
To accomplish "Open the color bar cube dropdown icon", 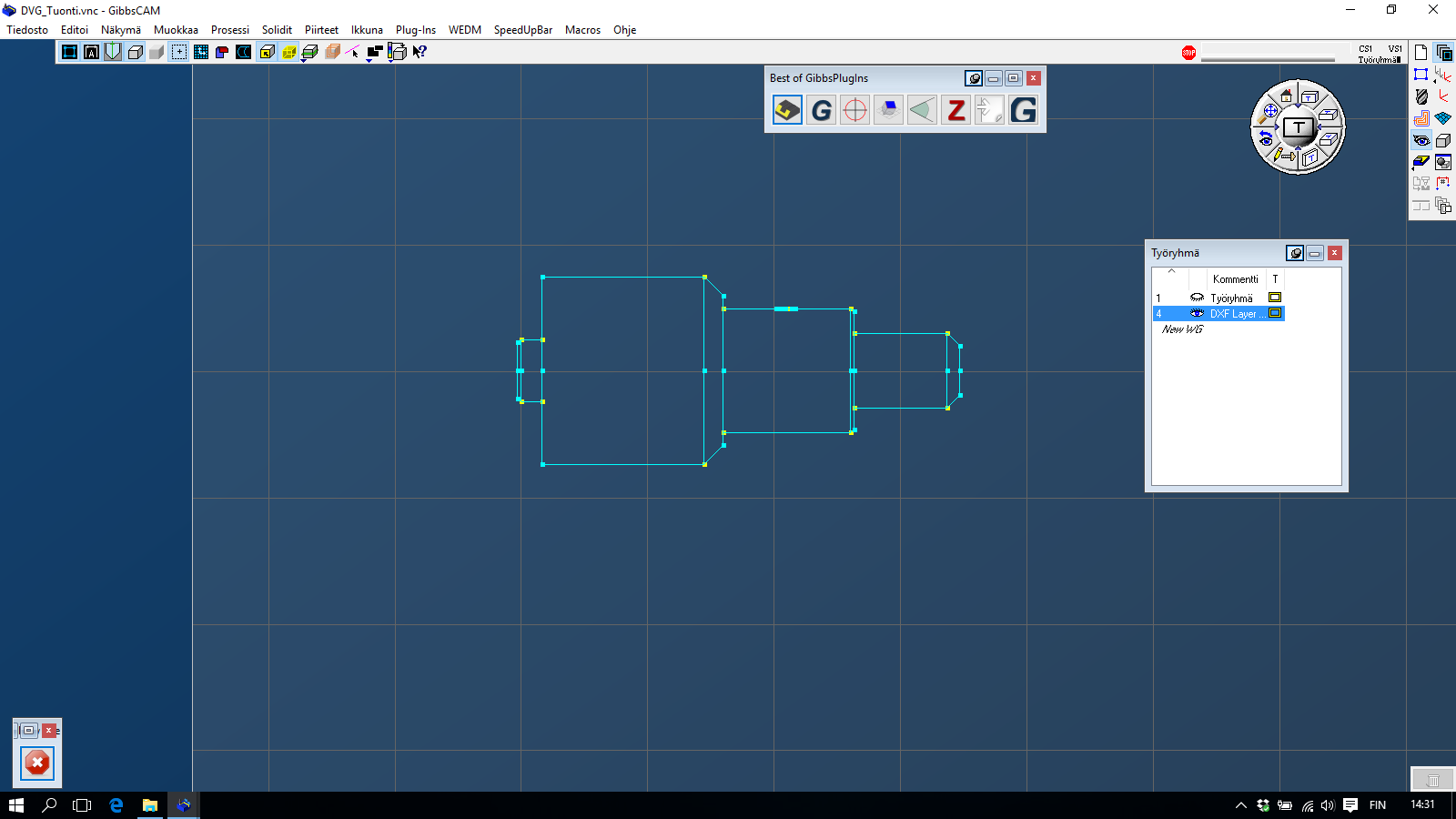I will point(397,52).
